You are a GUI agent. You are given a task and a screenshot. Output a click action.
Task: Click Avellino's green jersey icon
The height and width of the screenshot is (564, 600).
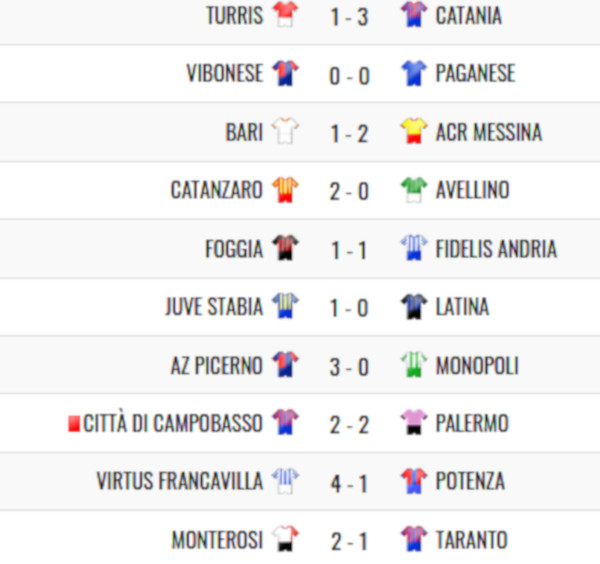click(413, 189)
